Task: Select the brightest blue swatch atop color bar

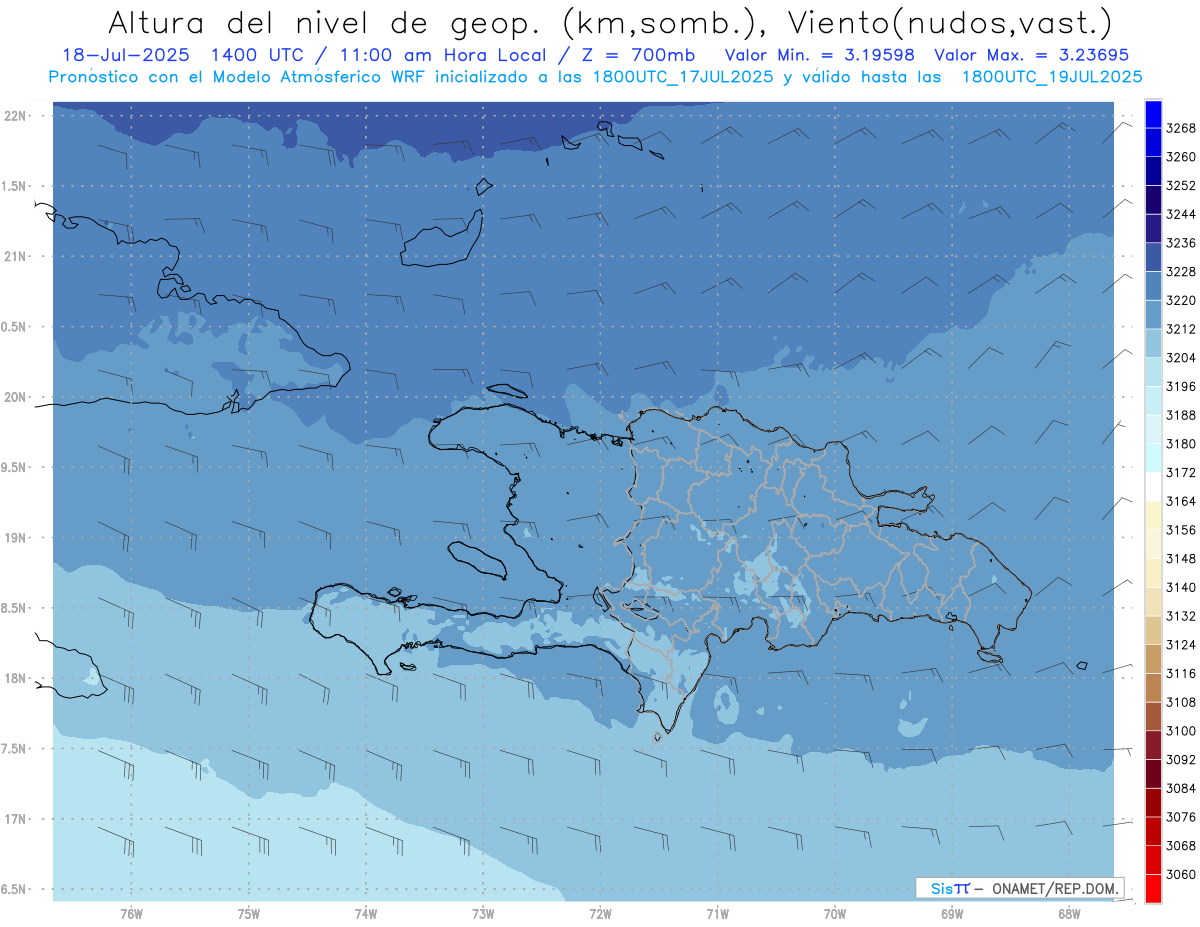Action: point(1152,114)
